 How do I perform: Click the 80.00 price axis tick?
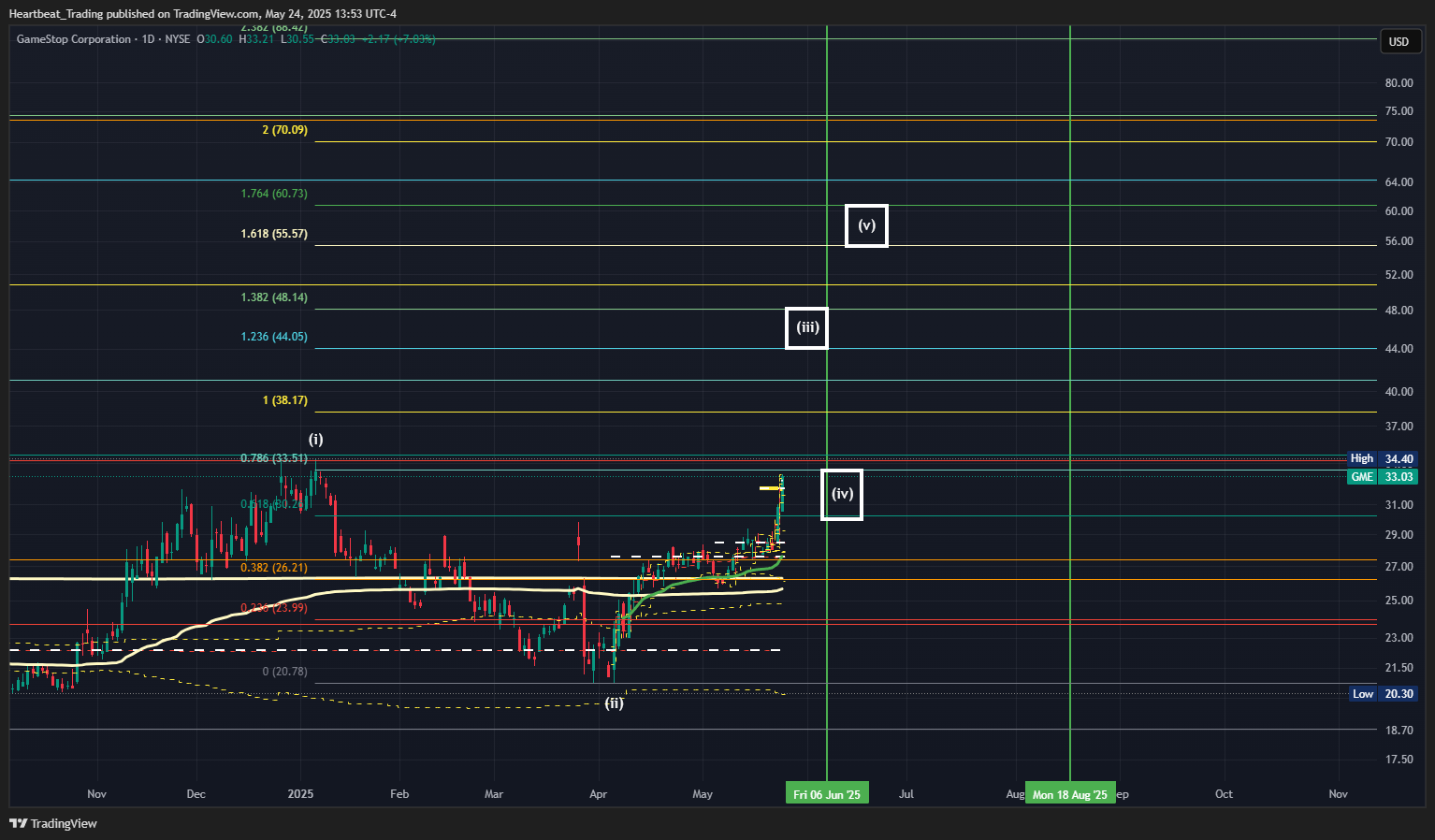pos(1399,83)
